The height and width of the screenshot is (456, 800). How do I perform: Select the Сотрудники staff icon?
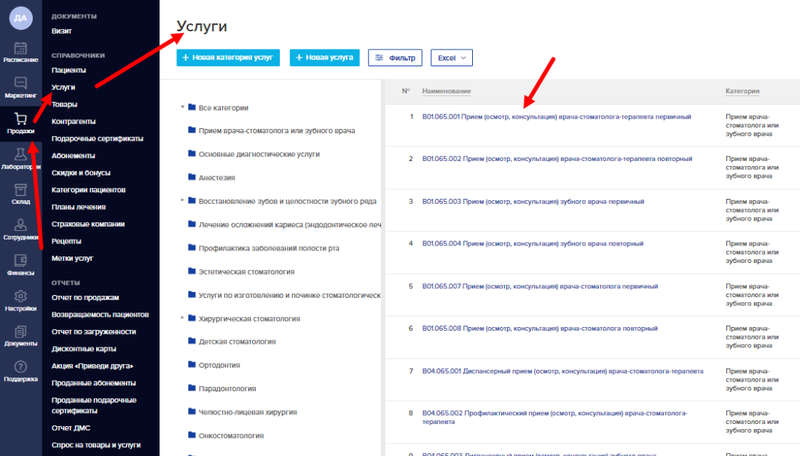point(21,230)
